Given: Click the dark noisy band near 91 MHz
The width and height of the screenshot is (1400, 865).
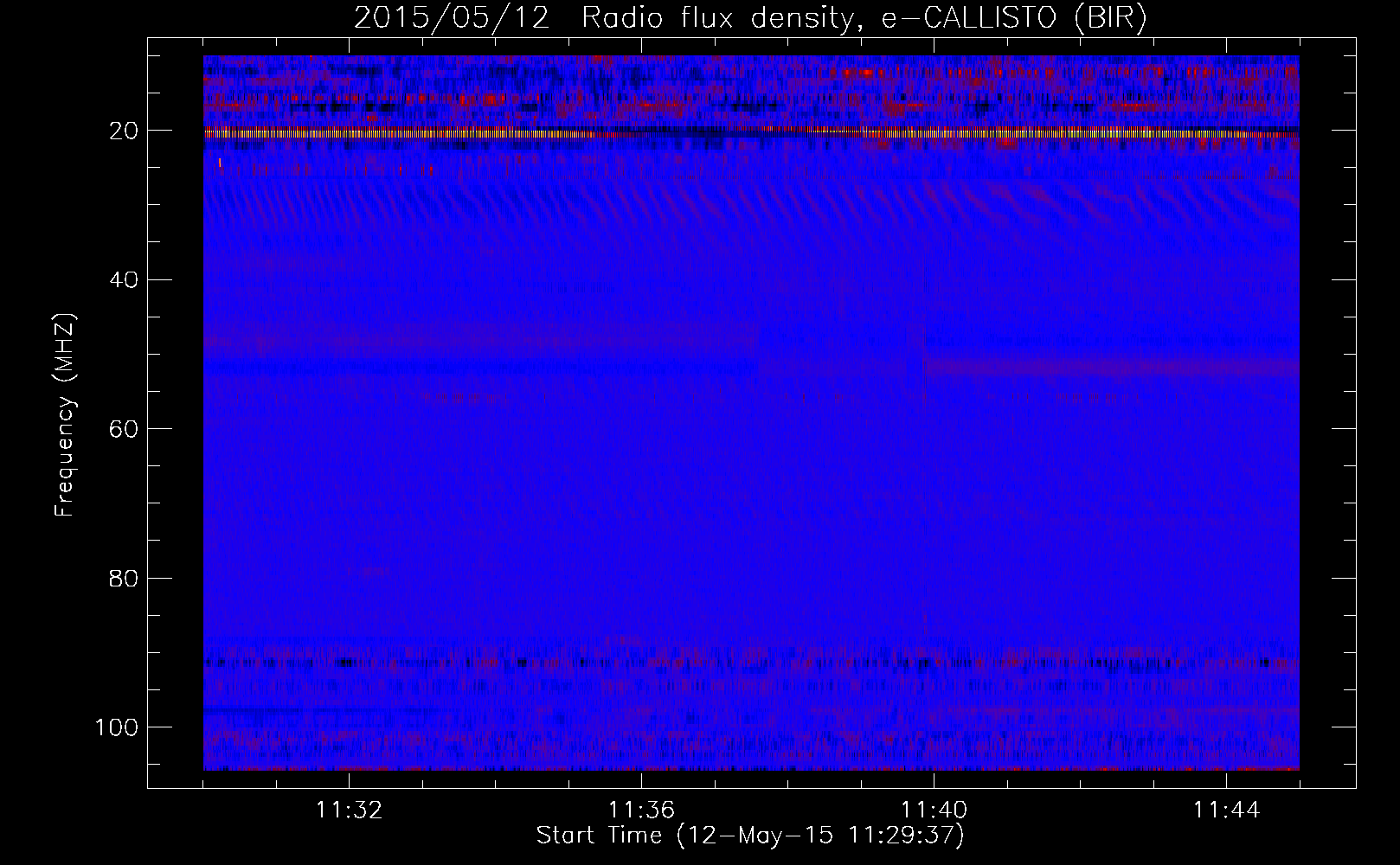Looking at the screenshot, I should coord(751,663).
